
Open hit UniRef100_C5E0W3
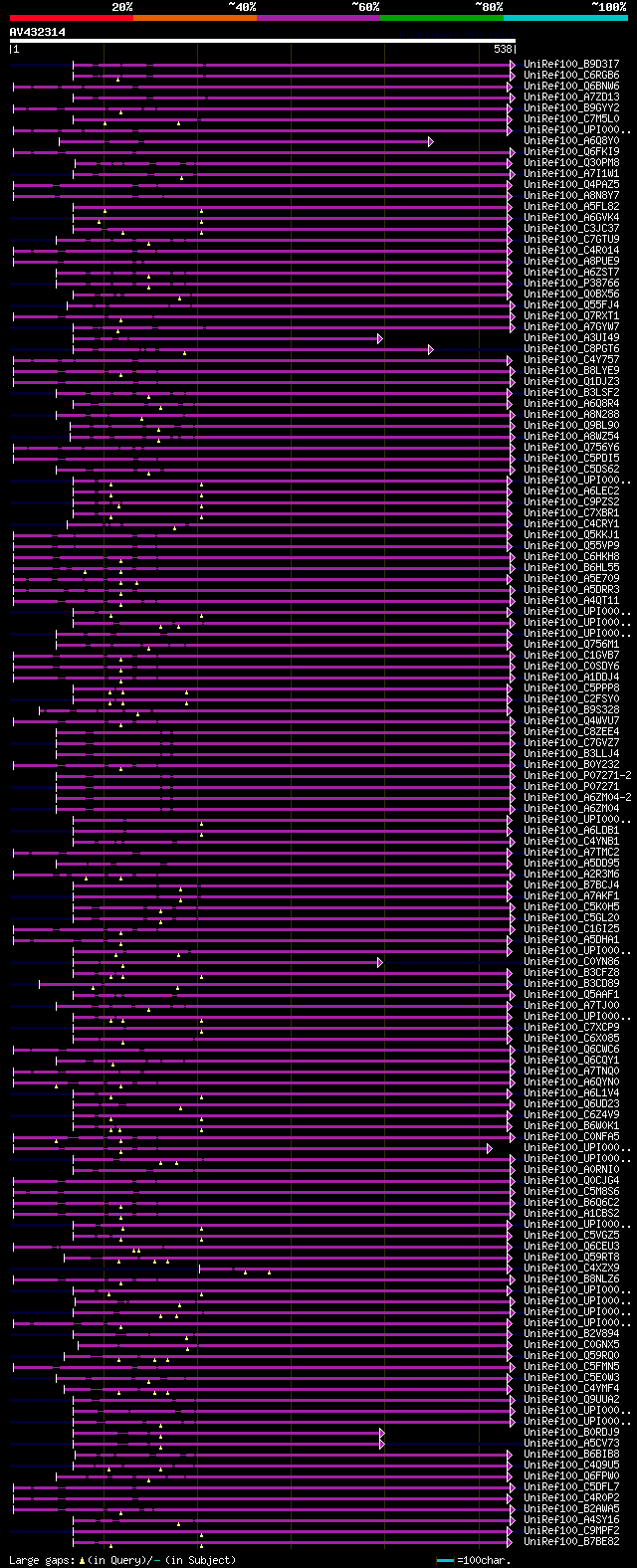(x=571, y=1377)
